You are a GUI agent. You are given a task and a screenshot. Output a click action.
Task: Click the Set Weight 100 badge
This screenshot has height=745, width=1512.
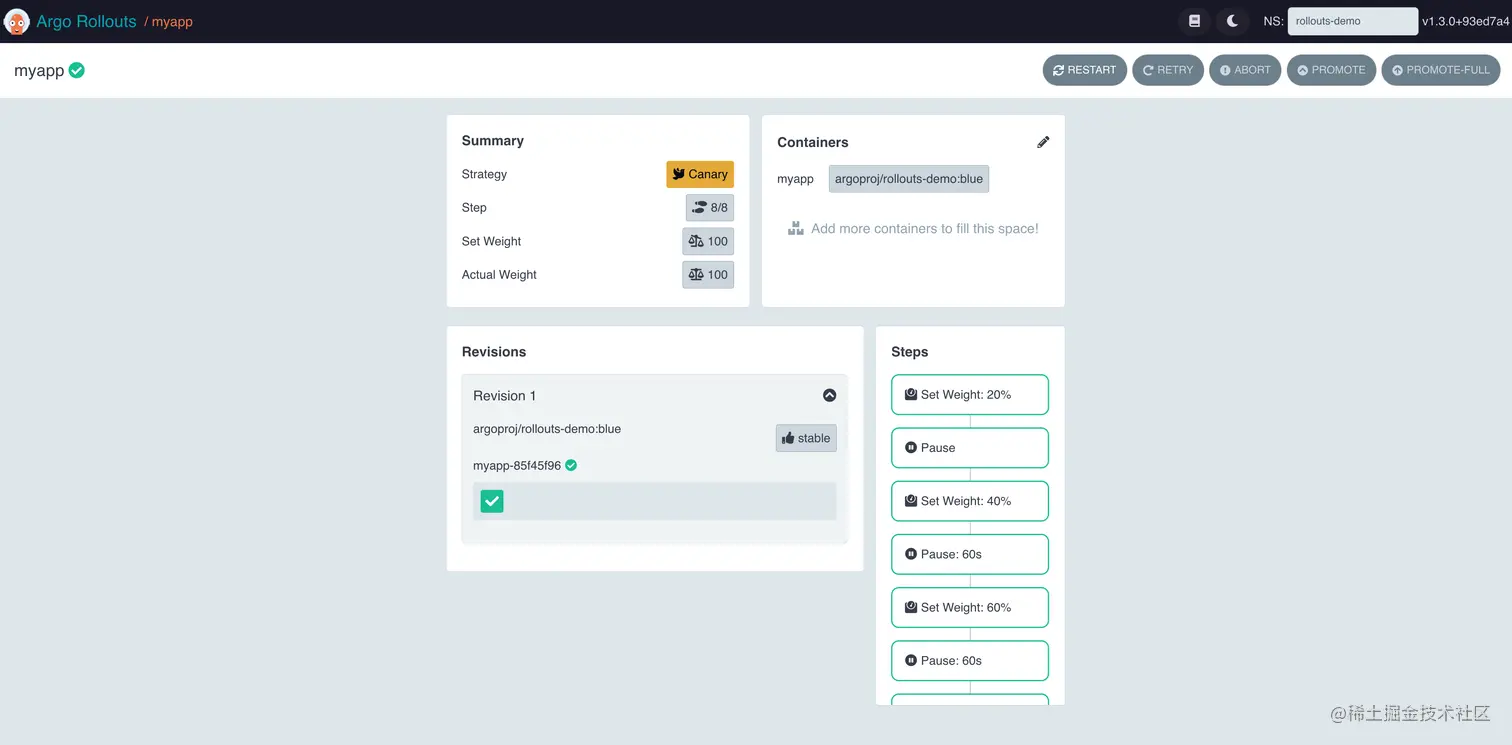pyautogui.click(x=708, y=241)
